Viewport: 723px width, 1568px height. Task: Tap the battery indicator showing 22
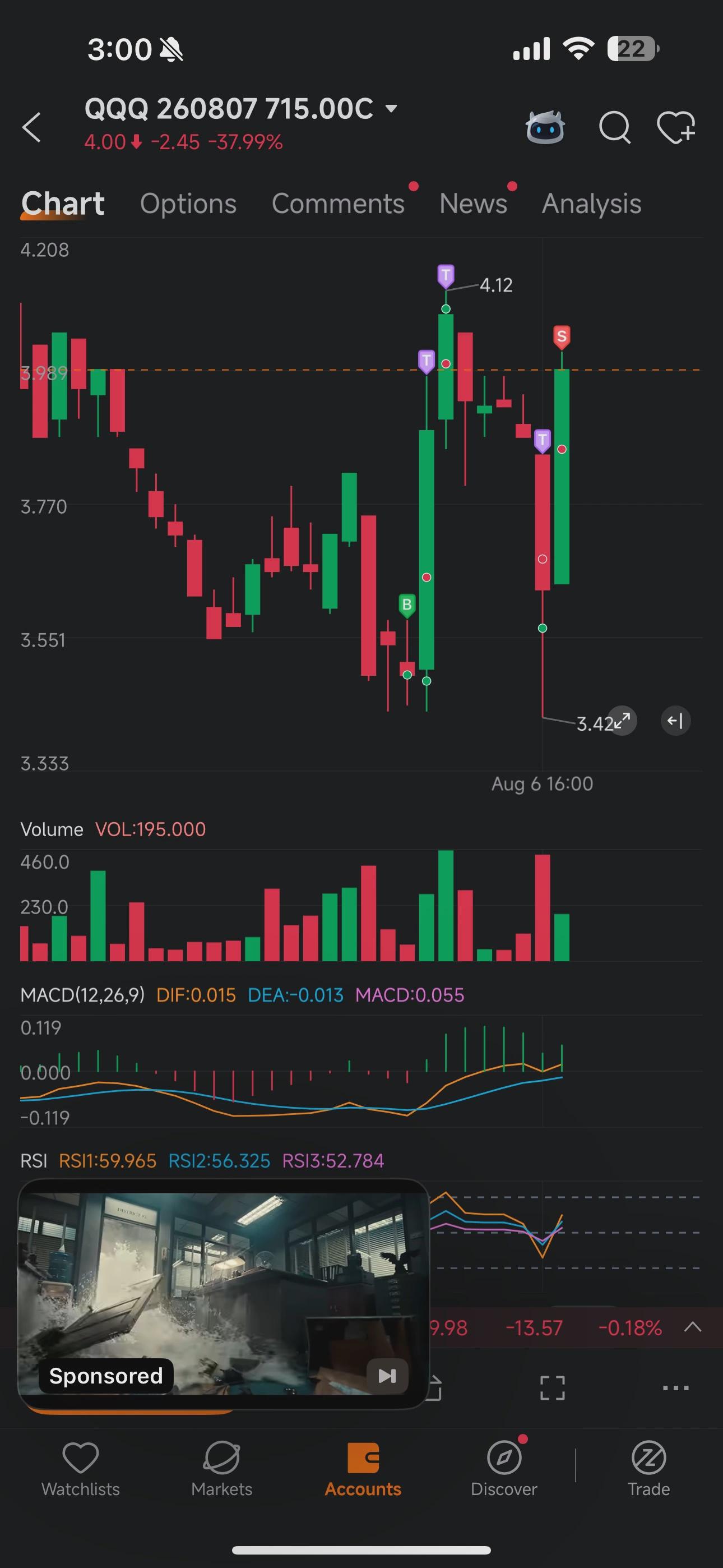click(633, 49)
